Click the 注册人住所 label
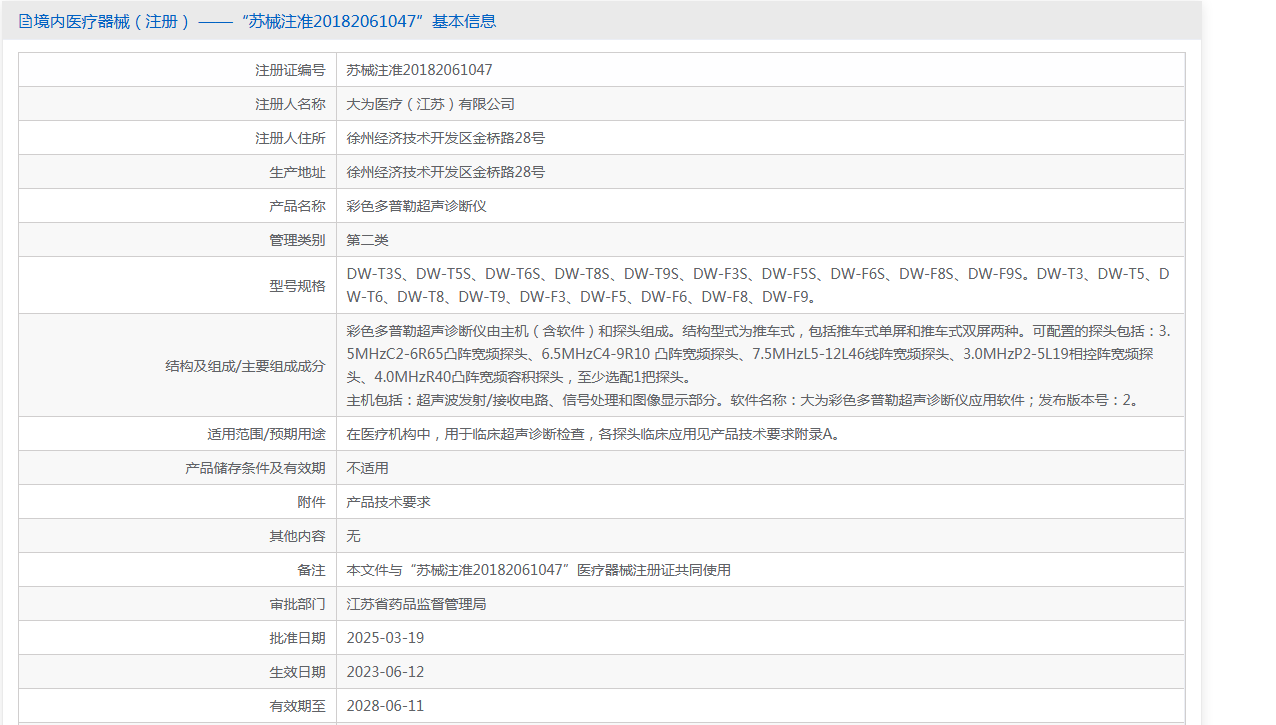 click(290, 138)
